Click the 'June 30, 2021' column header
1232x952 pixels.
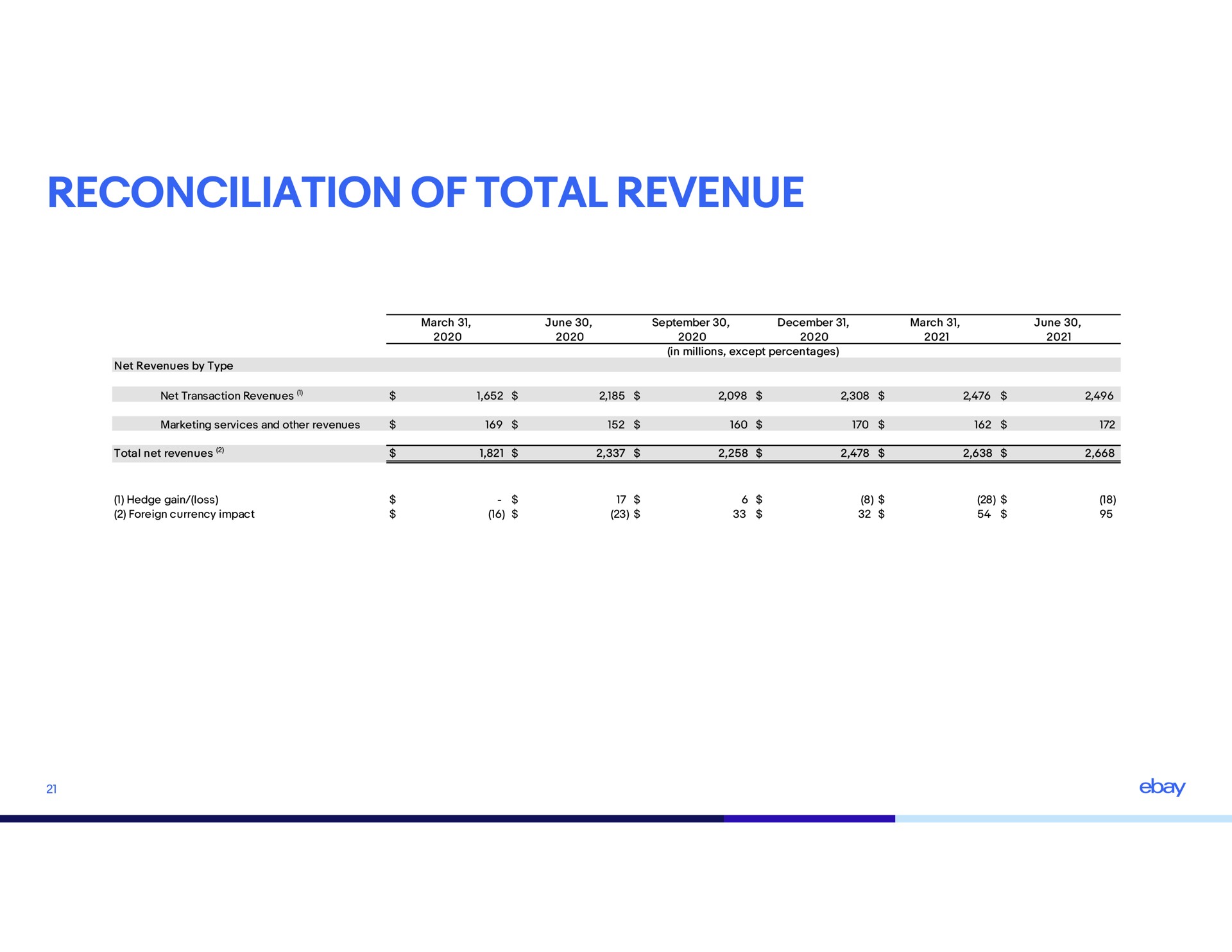(x=1058, y=330)
